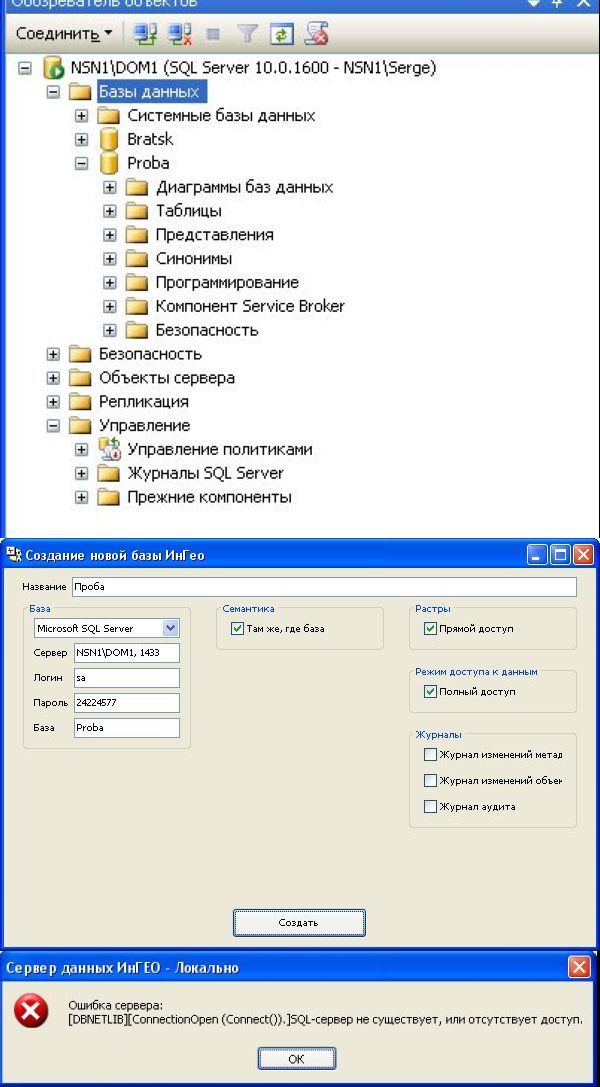Select the NSN1\DOM1 server icon

point(53,68)
